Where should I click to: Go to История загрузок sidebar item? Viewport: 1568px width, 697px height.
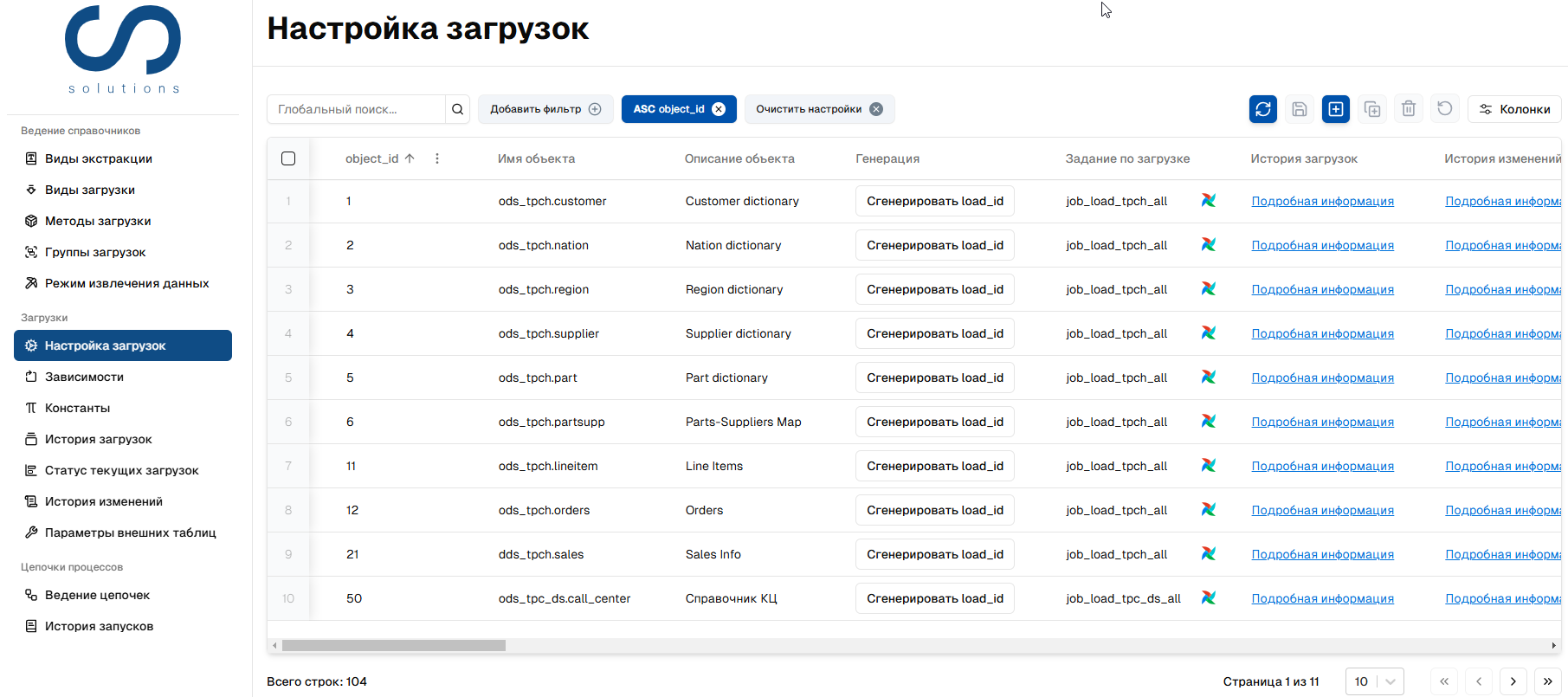click(x=98, y=439)
